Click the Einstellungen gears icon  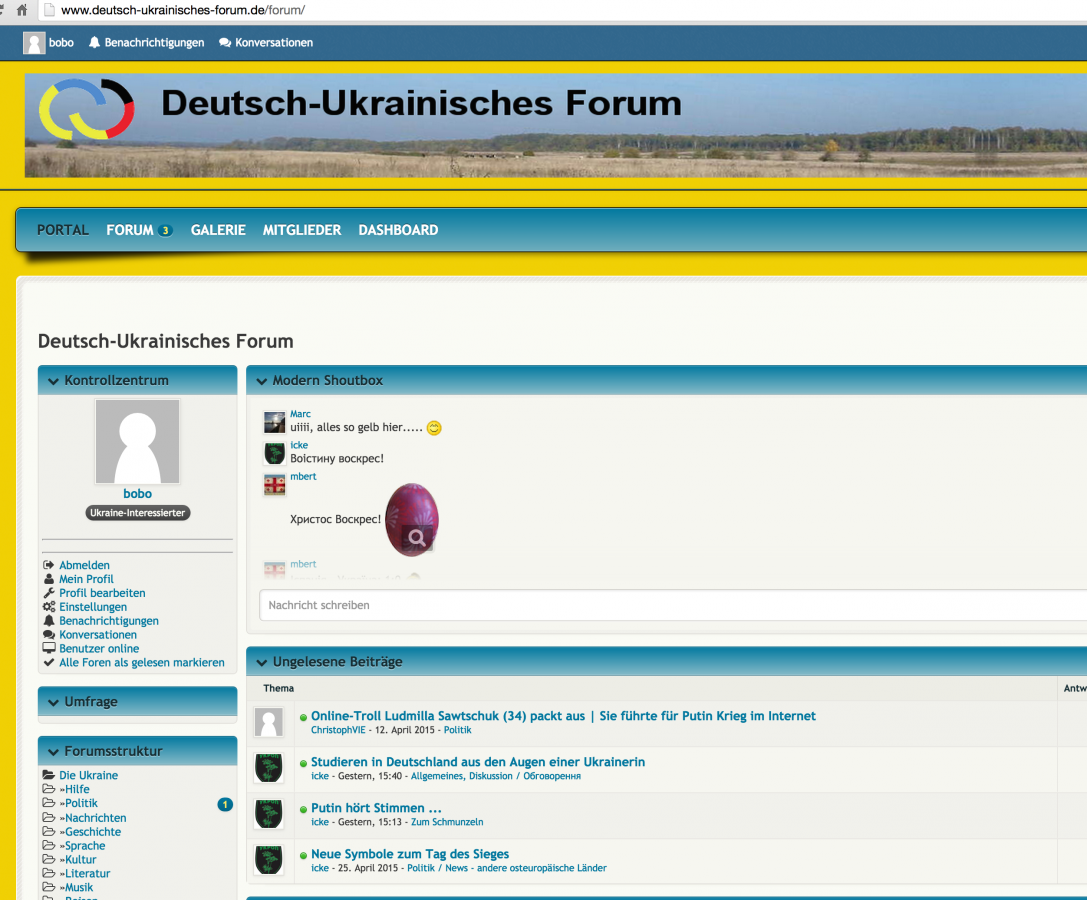(x=49, y=607)
